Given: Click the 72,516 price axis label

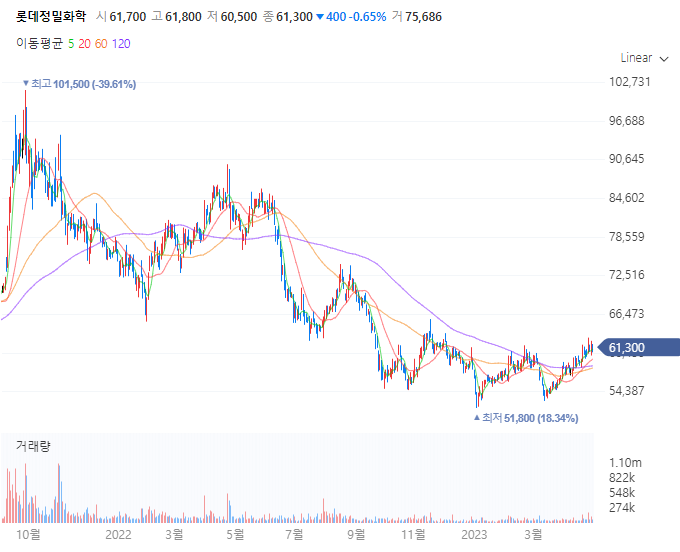Looking at the screenshot, I should [x=627, y=275].
